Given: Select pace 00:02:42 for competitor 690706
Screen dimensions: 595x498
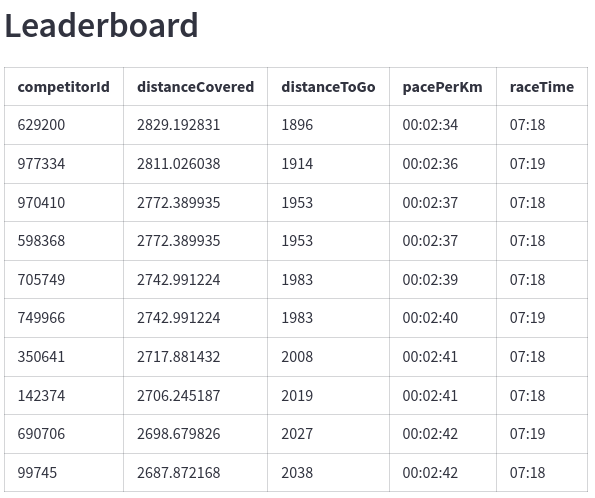Looking at the screenshot, I should (430, 434).
